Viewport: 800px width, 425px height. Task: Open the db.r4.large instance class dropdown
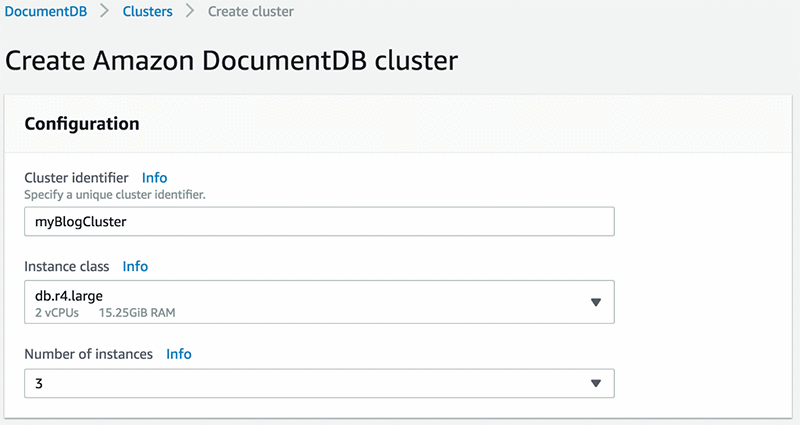300,302
